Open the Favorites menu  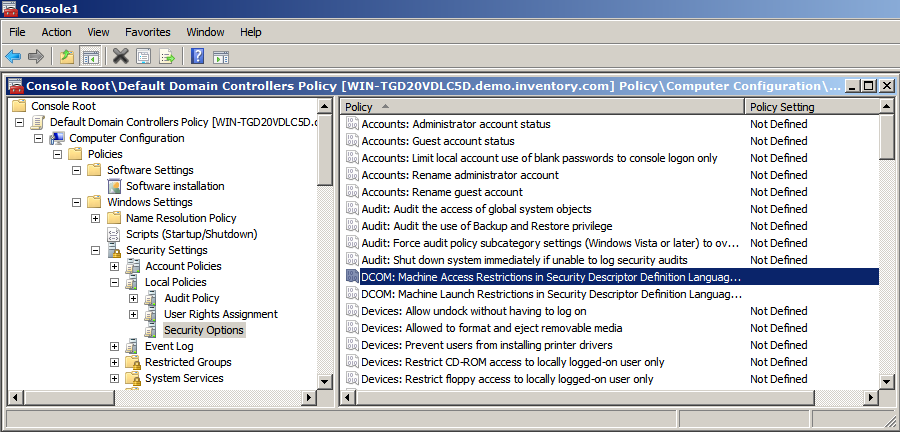(x=148, y=32)
